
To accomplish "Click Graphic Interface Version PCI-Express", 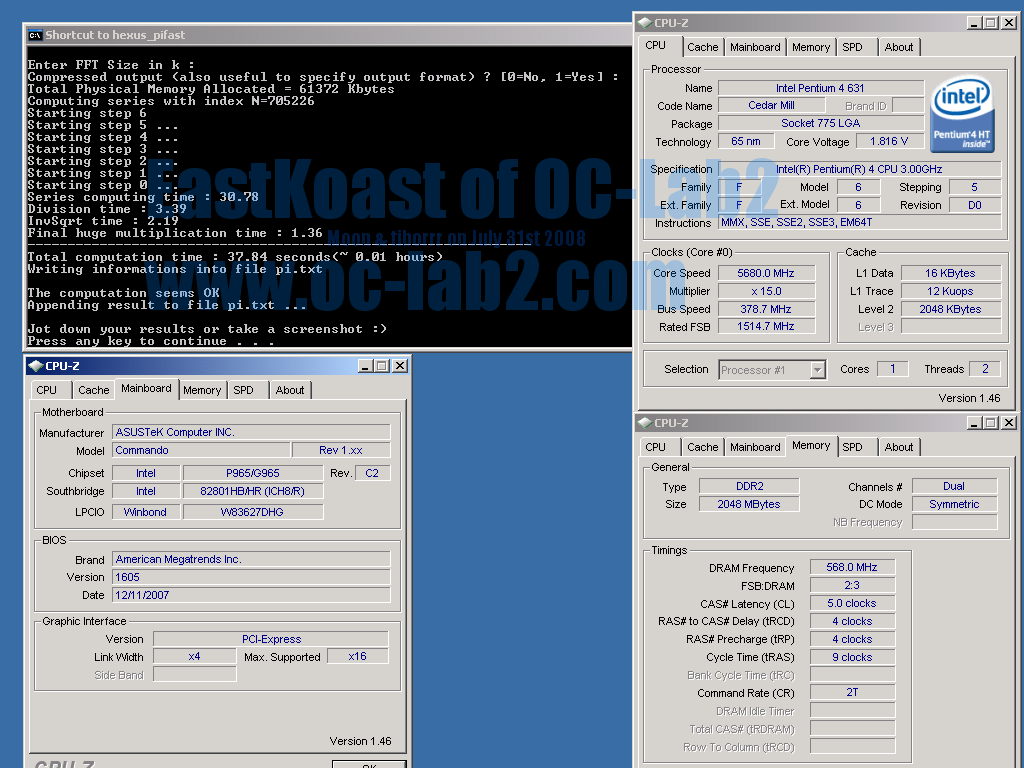I will [x=271, y=639].
